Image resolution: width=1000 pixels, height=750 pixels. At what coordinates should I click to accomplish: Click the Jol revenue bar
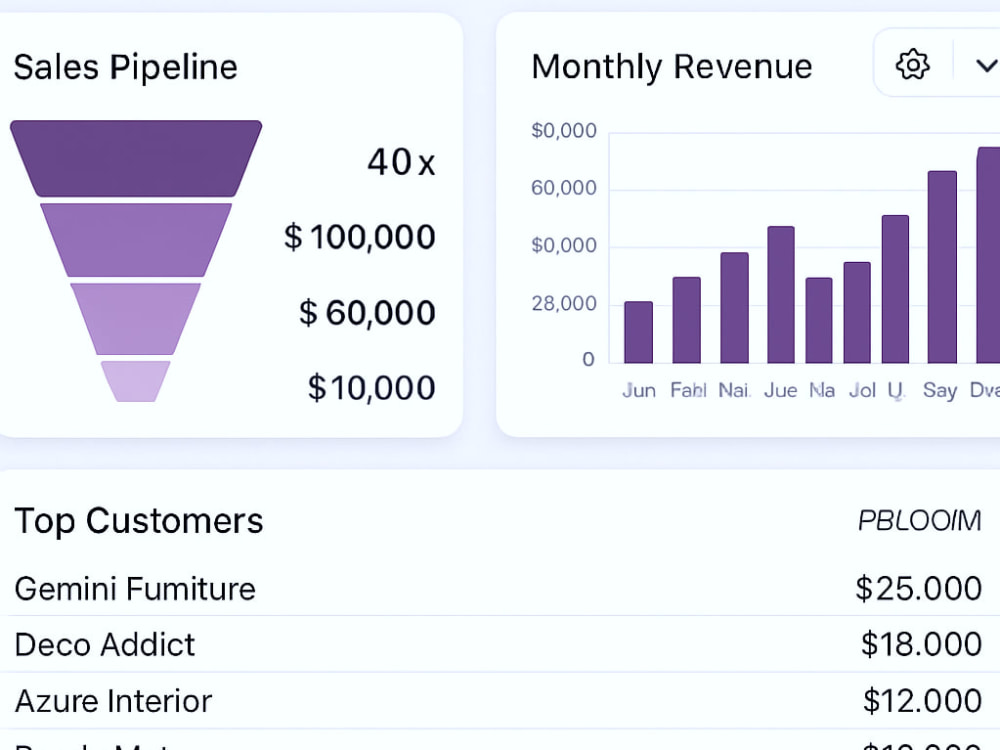pos(857,312)
